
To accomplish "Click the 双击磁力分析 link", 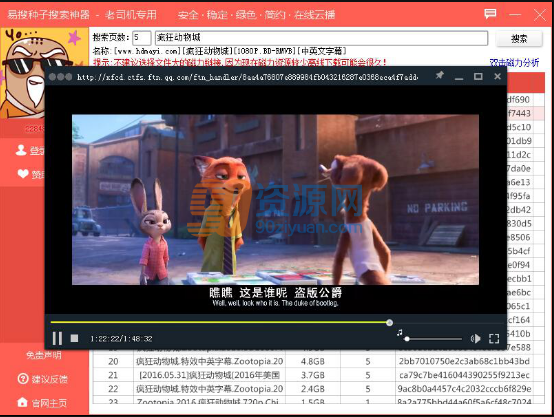I will point(514,63).
